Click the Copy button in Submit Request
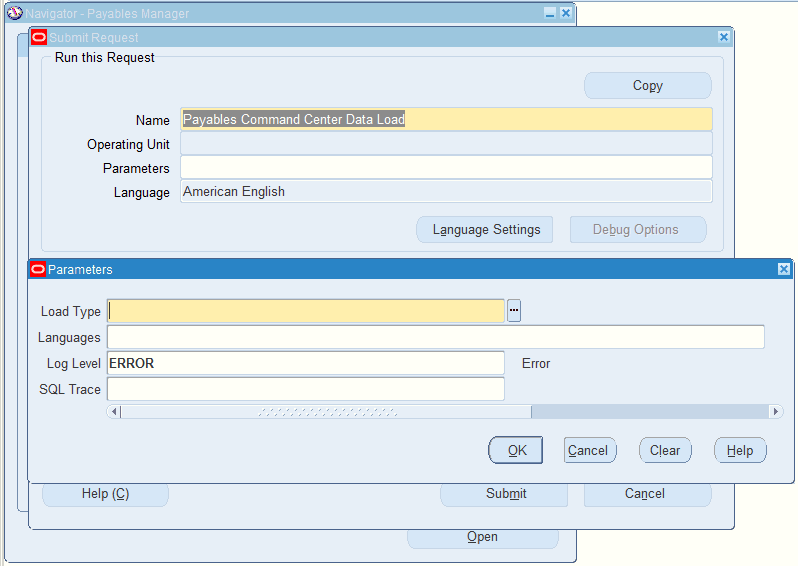The image size is (798, 566). pyautogui.click(x=648, y=86)
